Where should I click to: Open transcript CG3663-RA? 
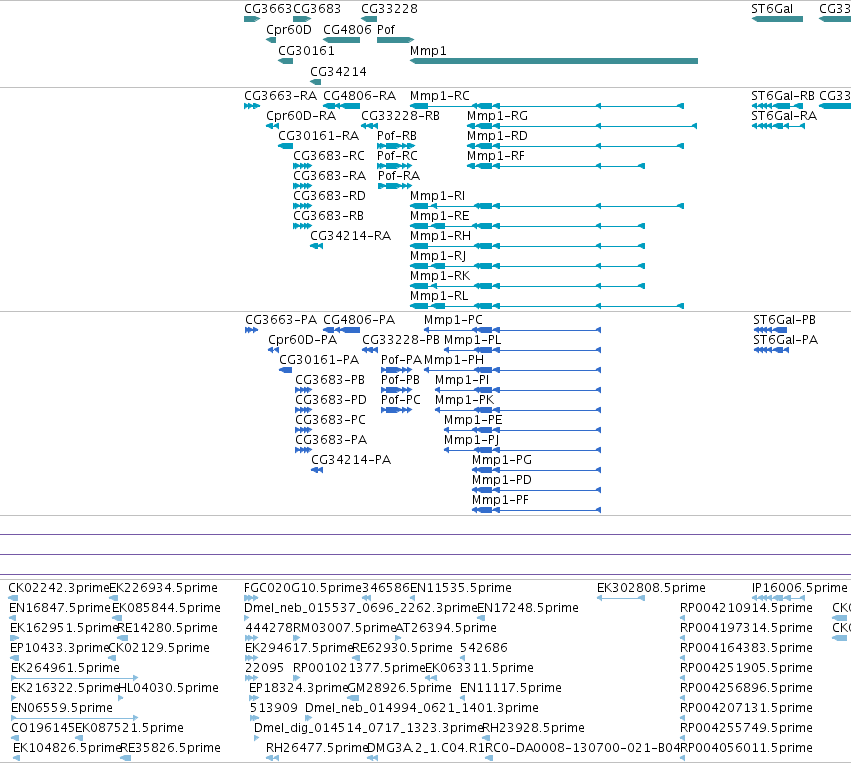tap(281, 96)
